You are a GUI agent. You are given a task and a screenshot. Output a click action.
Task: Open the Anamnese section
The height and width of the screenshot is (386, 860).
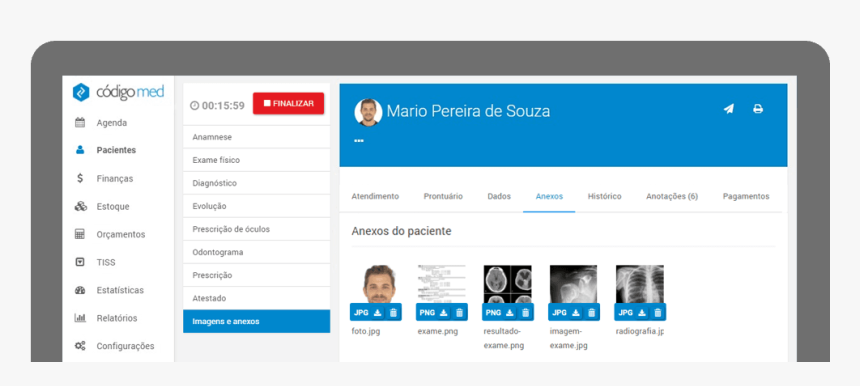(257, 137)
